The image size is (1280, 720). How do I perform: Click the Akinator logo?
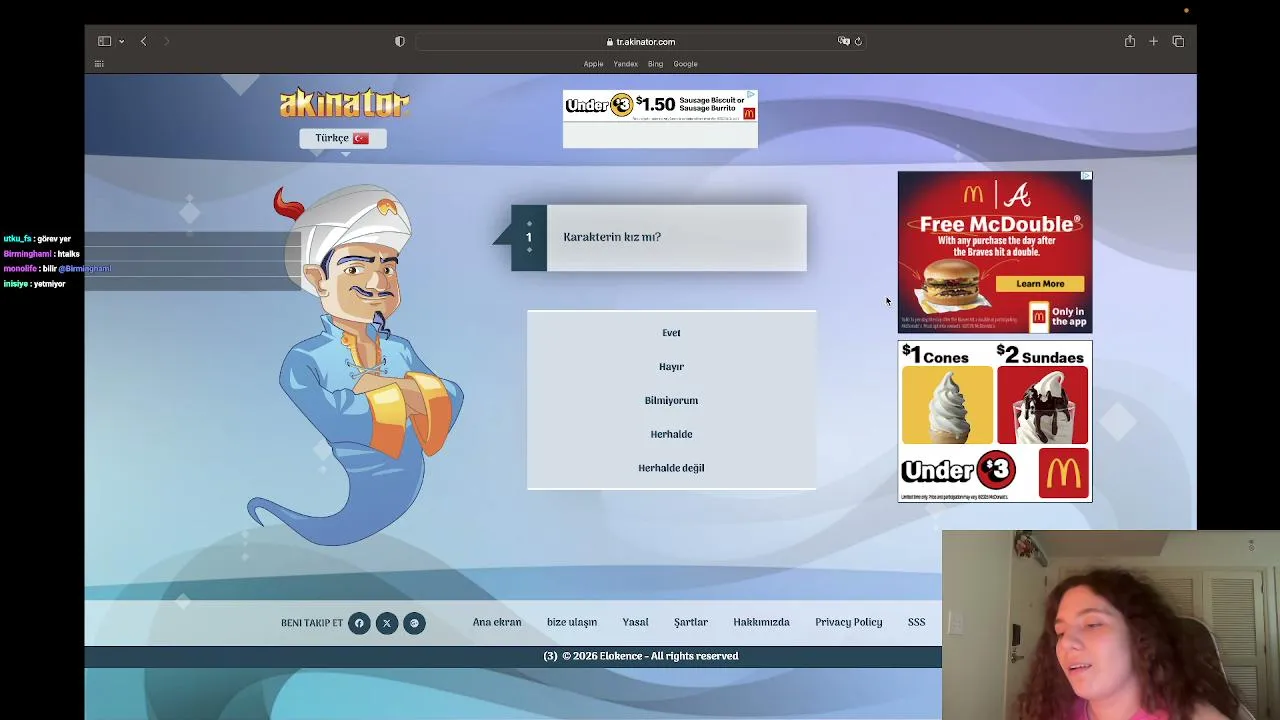(x=344, y=103)
